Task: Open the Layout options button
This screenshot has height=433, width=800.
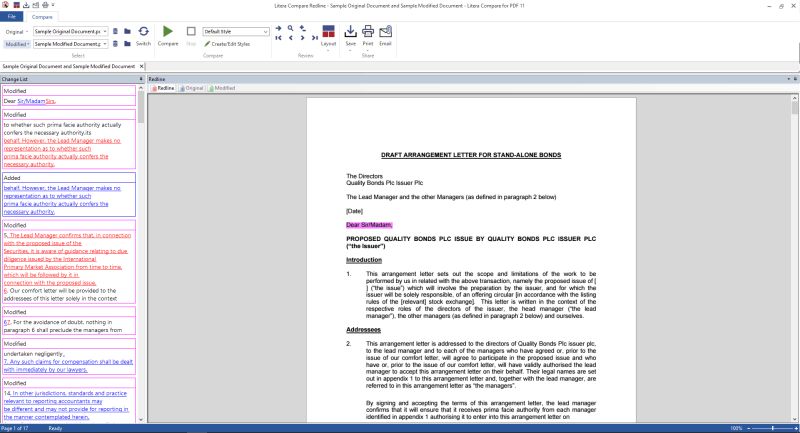Action: (x=328, y=36)
